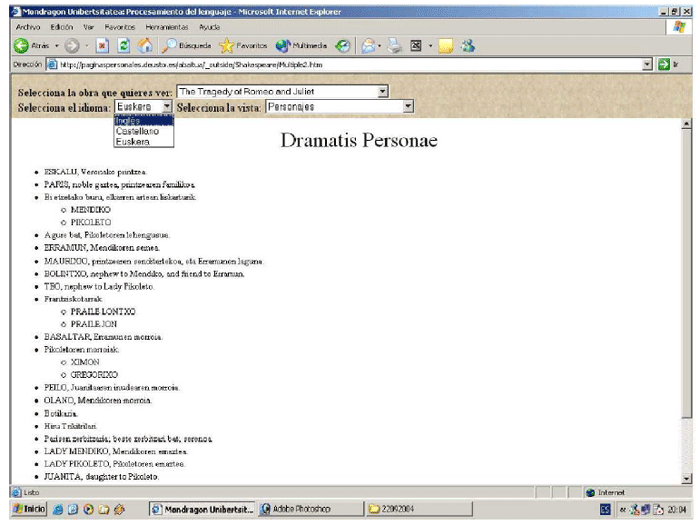Click the page scrollbar down arrow
700x525 pixels.
(x=686, y=478)
